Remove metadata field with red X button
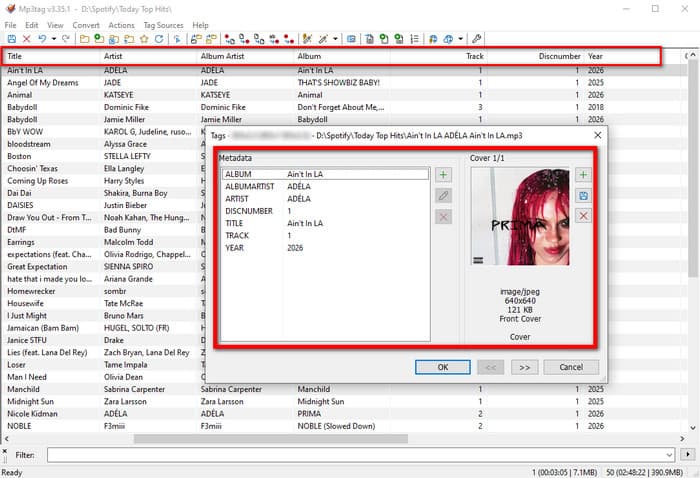The image size is (700, 478). click(443, 217)
